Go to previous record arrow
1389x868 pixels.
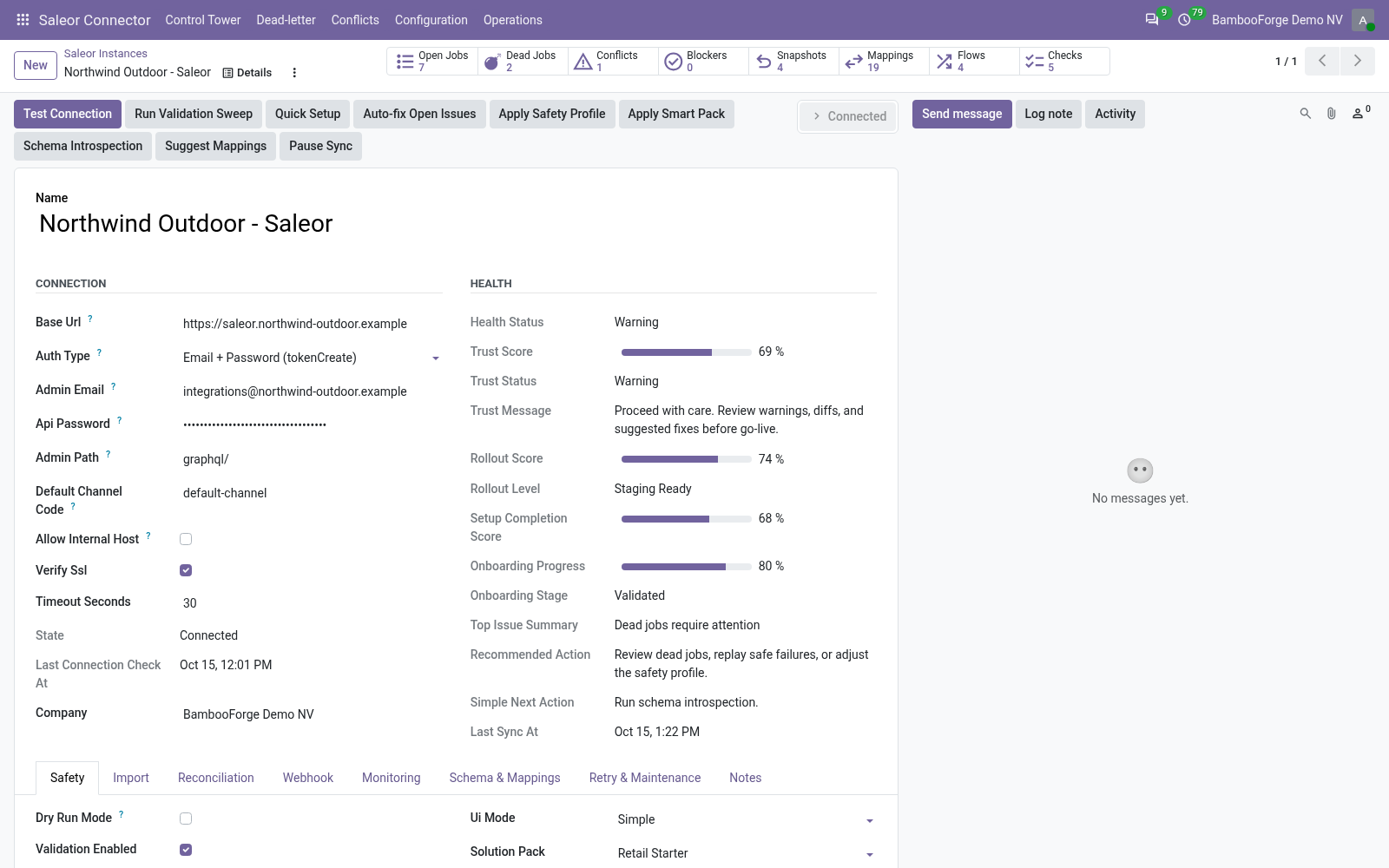[1322, 61]
